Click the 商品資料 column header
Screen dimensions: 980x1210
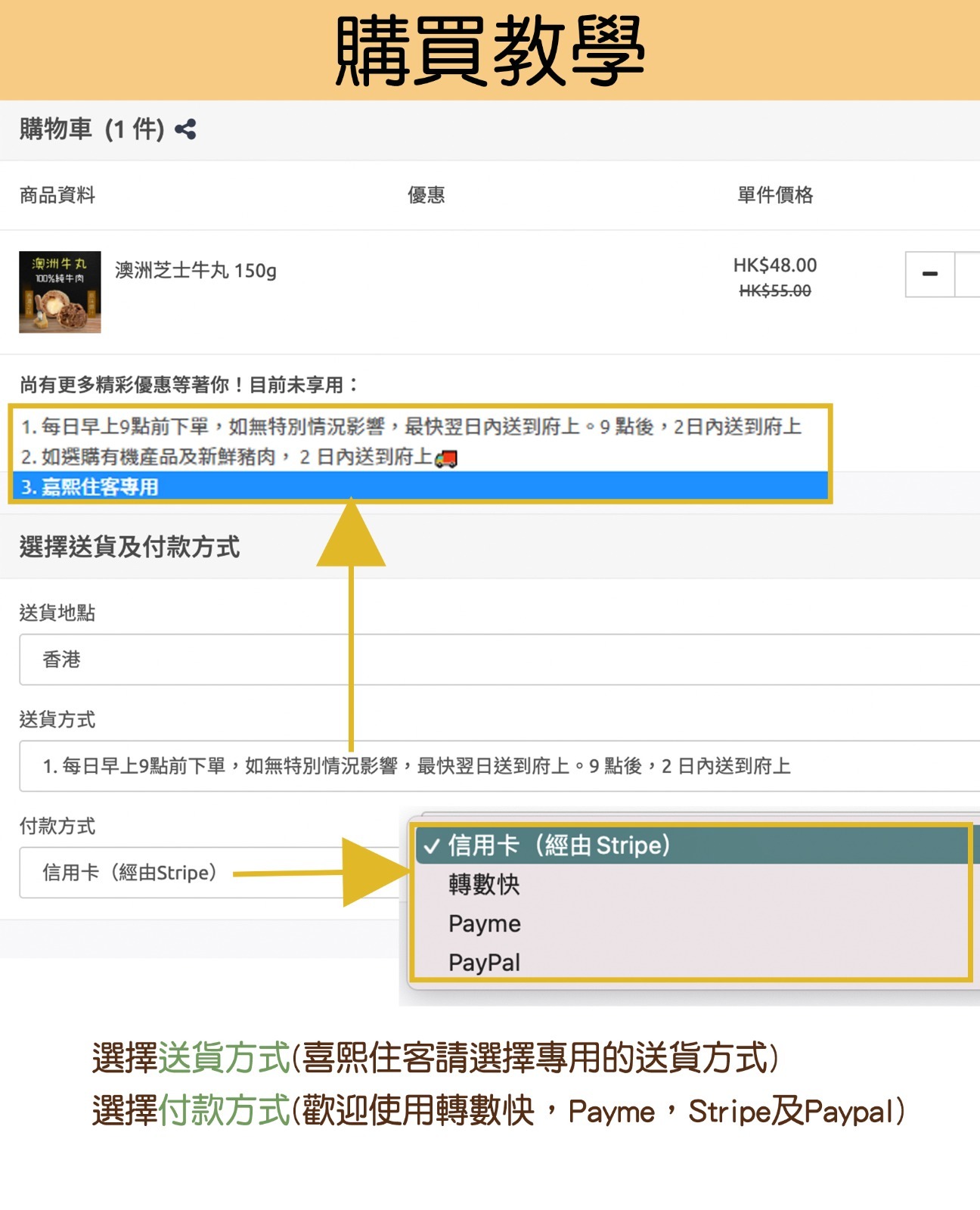point(57,195)
